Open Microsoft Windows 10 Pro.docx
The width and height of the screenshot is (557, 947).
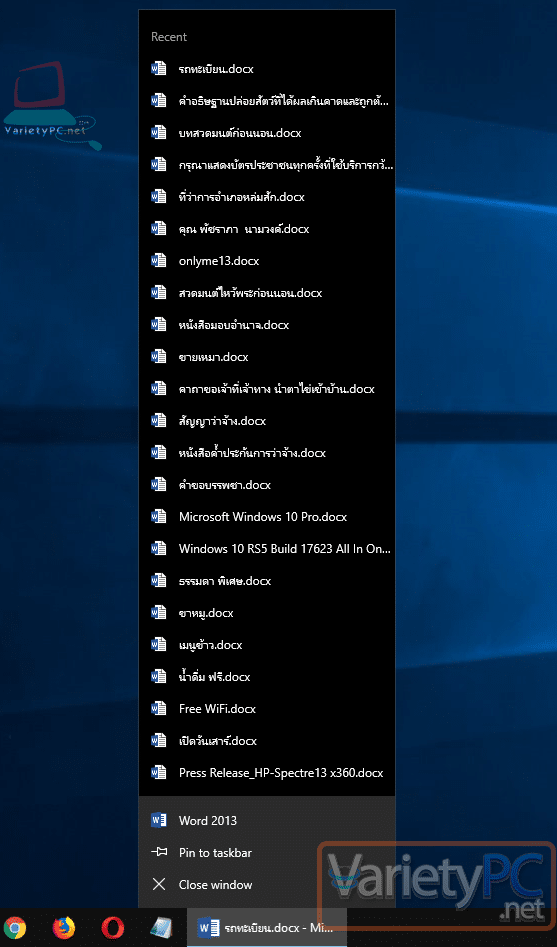[x=267, y=516]
